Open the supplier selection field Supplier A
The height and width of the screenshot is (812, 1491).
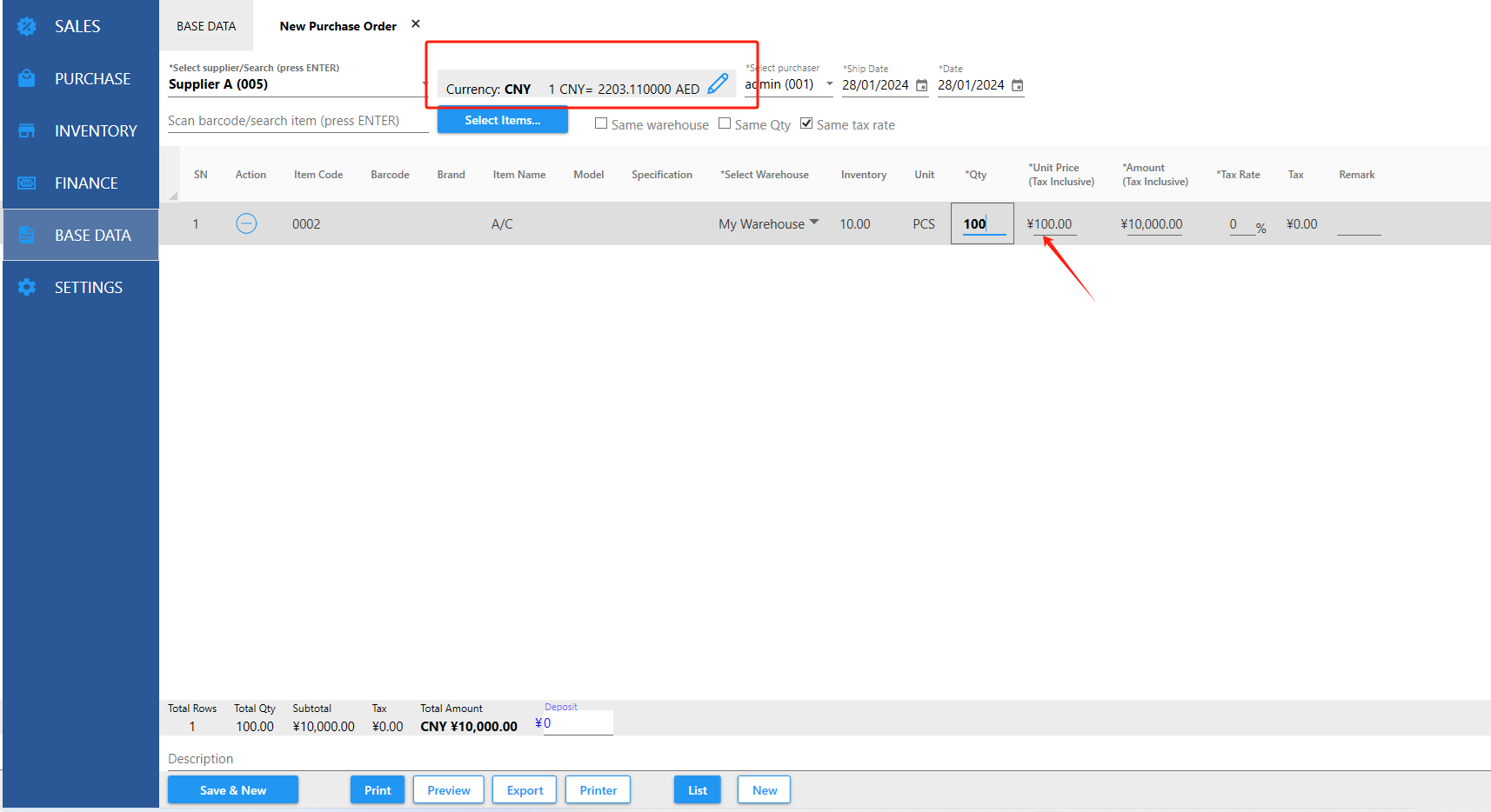coord(297,84)
